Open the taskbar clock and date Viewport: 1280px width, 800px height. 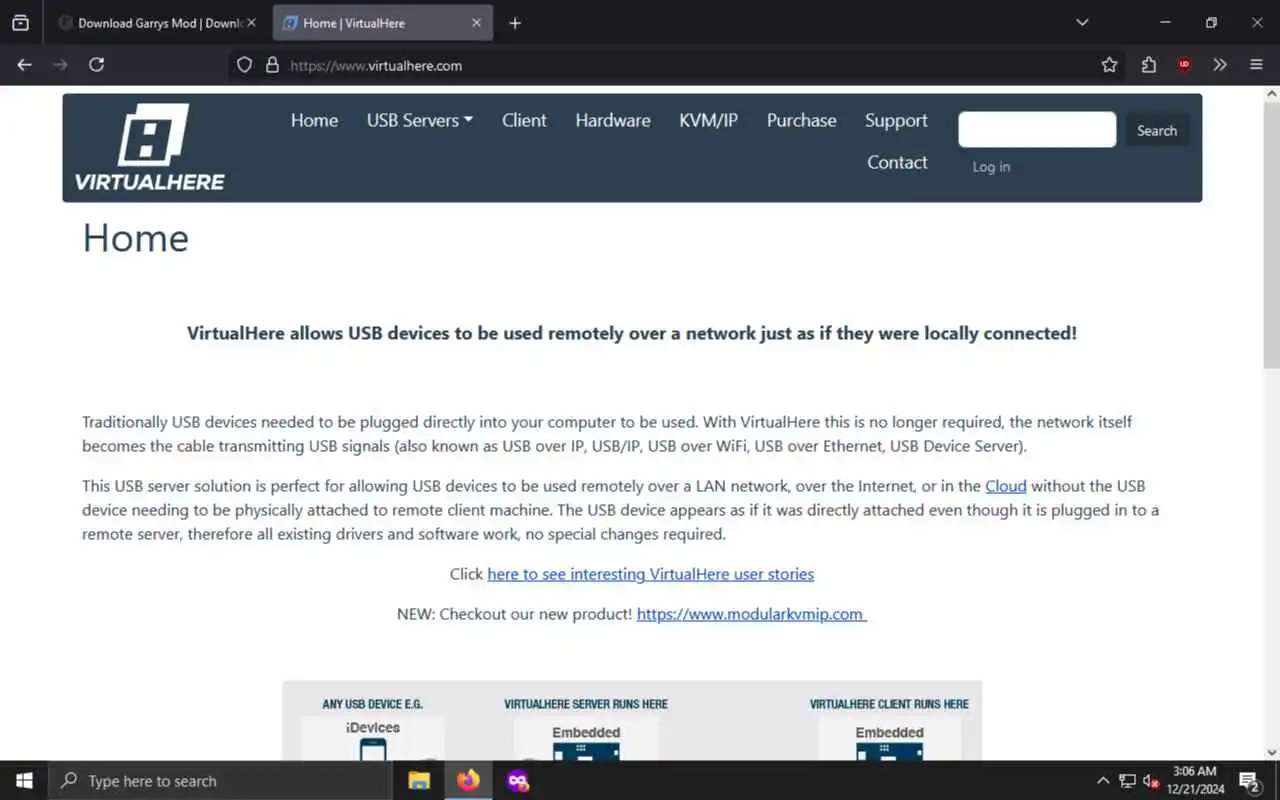tap(1195, 781)
